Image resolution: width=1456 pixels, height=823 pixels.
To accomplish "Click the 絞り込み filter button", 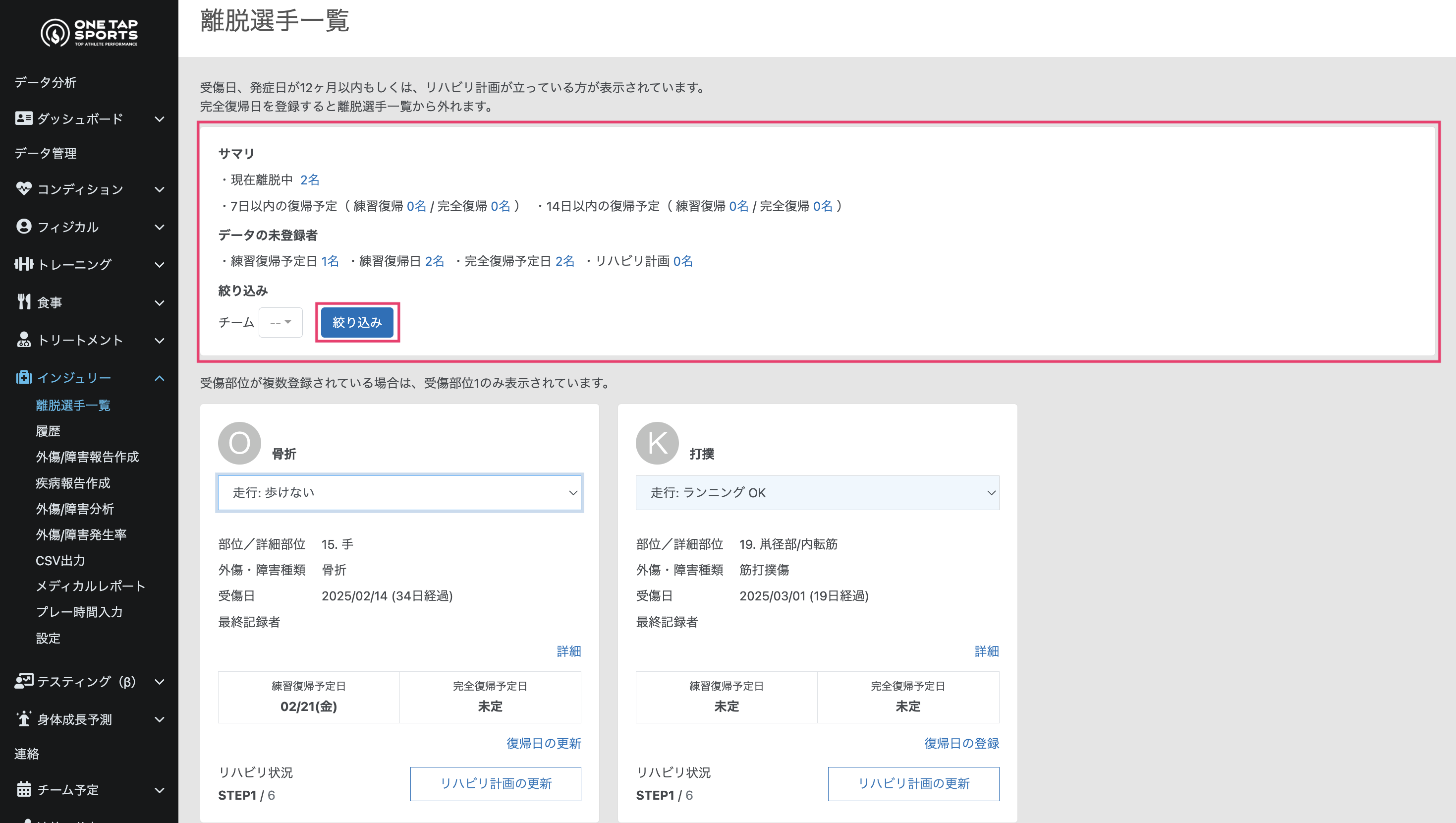I will coord(357,322).
